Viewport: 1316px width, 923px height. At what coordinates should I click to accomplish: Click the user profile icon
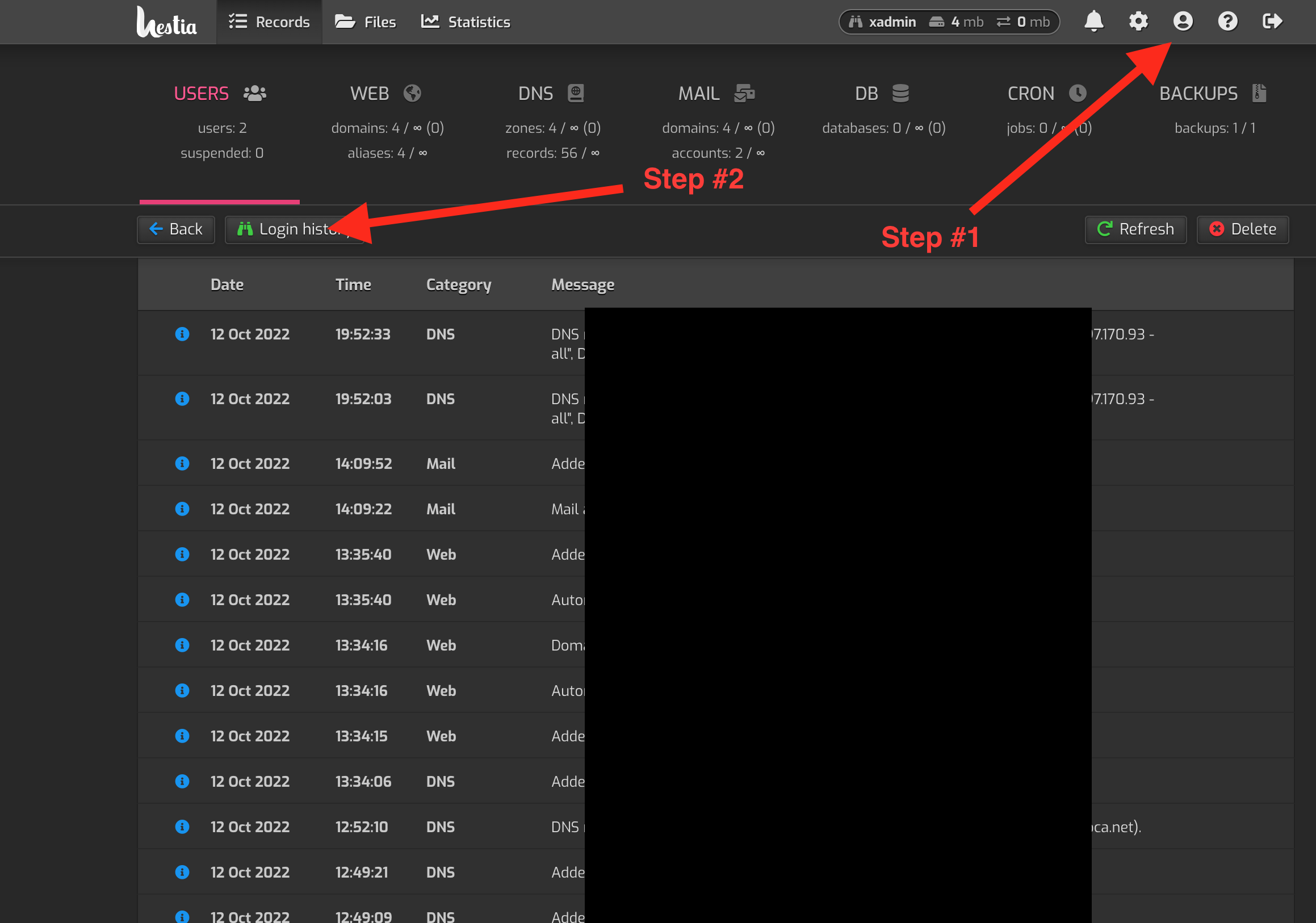[x=1183, y=22]
